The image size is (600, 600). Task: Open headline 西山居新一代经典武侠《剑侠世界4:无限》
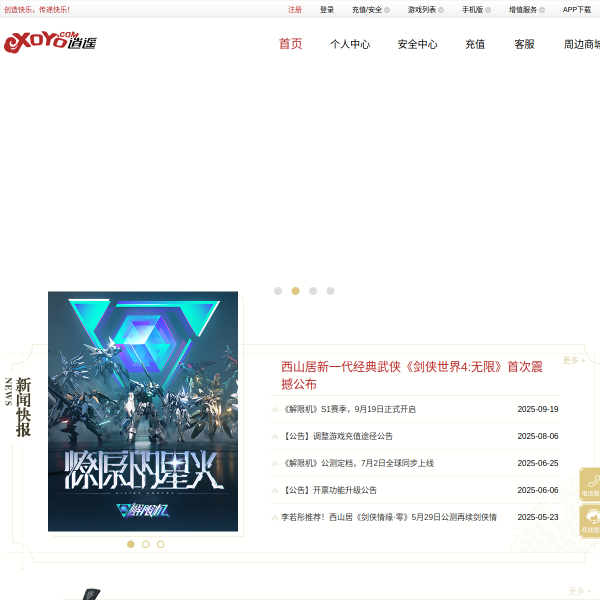tap(412, 375)
